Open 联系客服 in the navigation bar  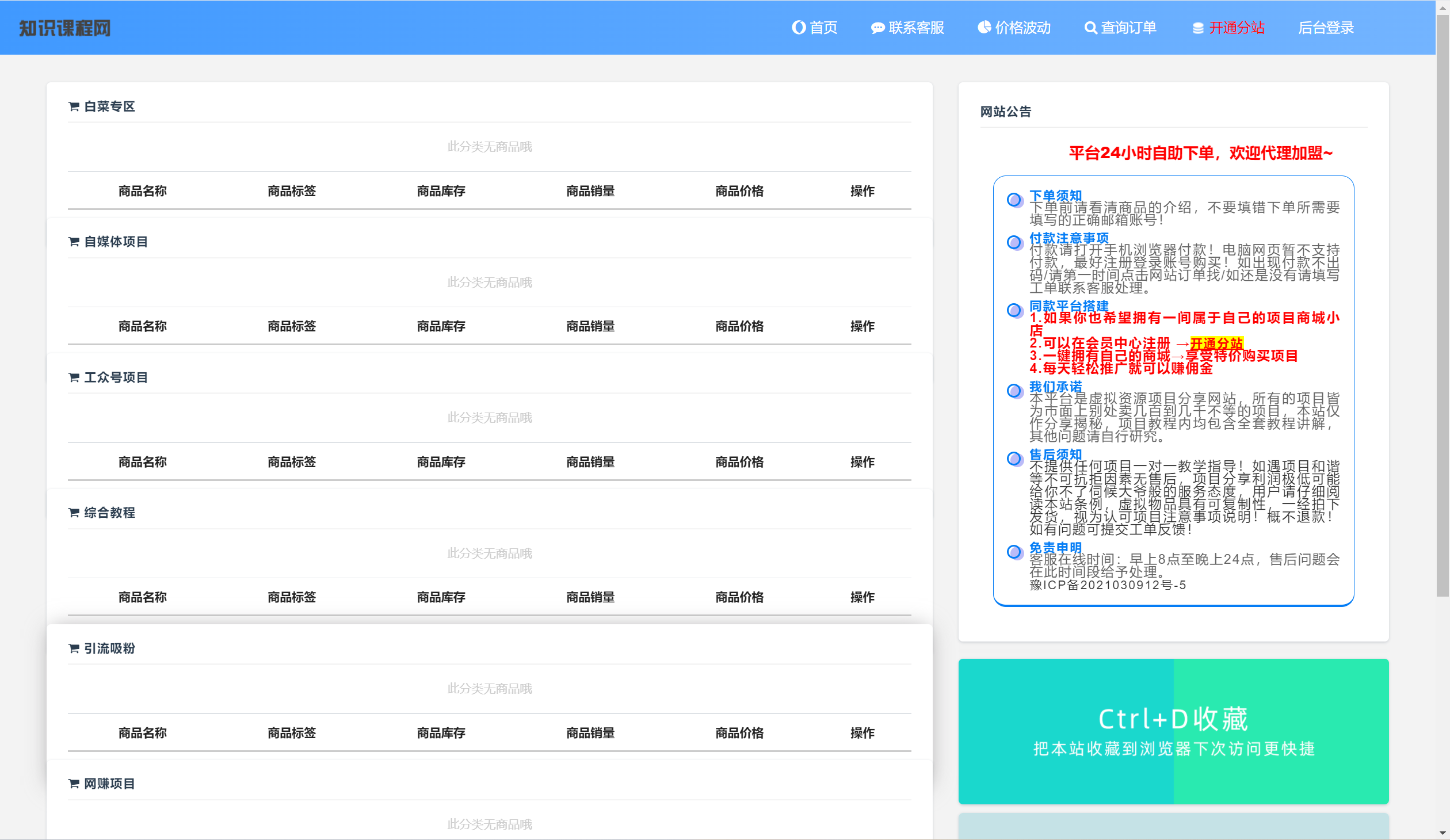[907, 28]
